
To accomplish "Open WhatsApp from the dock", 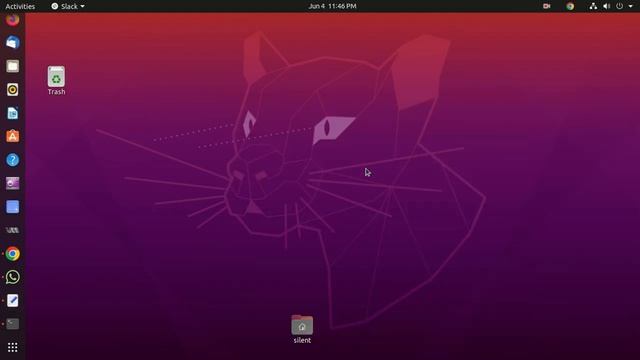I will (12, 277).
